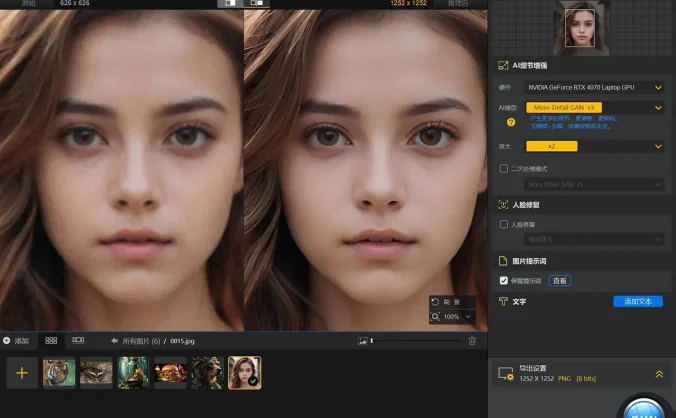Click the large yellow plus tile
The height and width of the screenshot is (418, 676).
[22, 373]
